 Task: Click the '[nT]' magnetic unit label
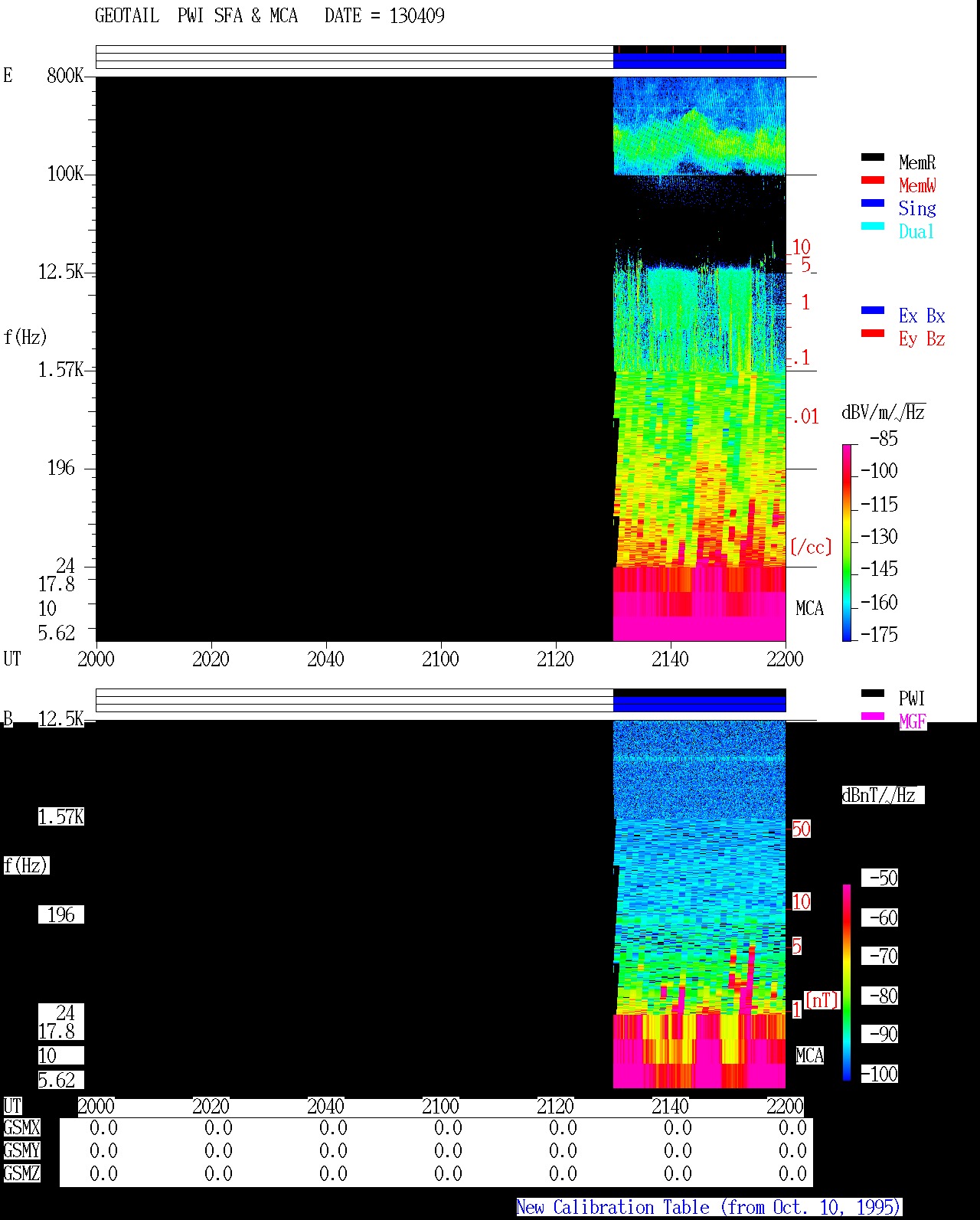click(822, 1000)
